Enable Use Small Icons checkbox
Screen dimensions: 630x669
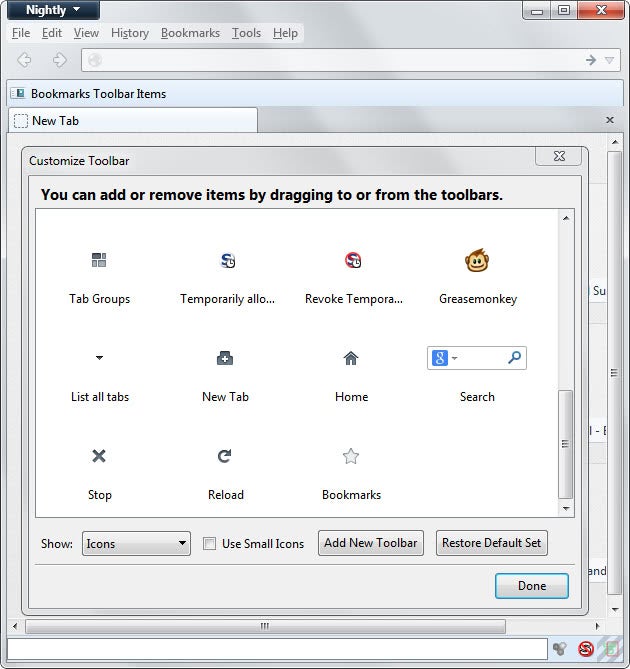pyautogui.click(x=209, y=543)
